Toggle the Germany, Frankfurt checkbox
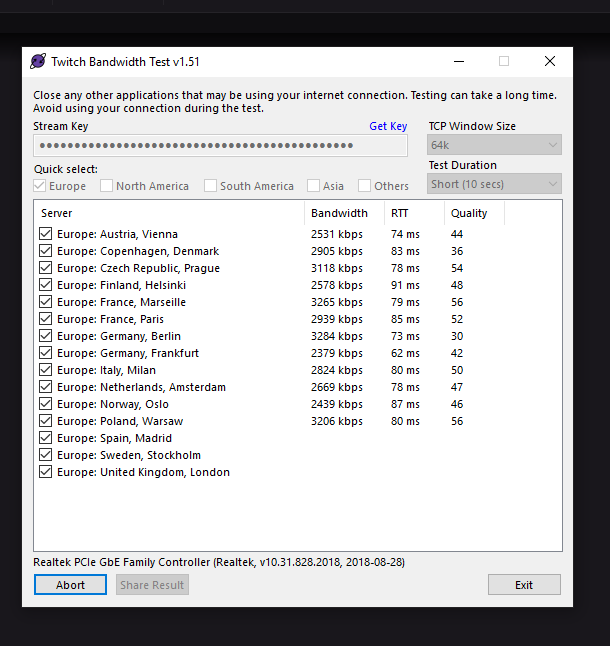 [x=45, y=353]
